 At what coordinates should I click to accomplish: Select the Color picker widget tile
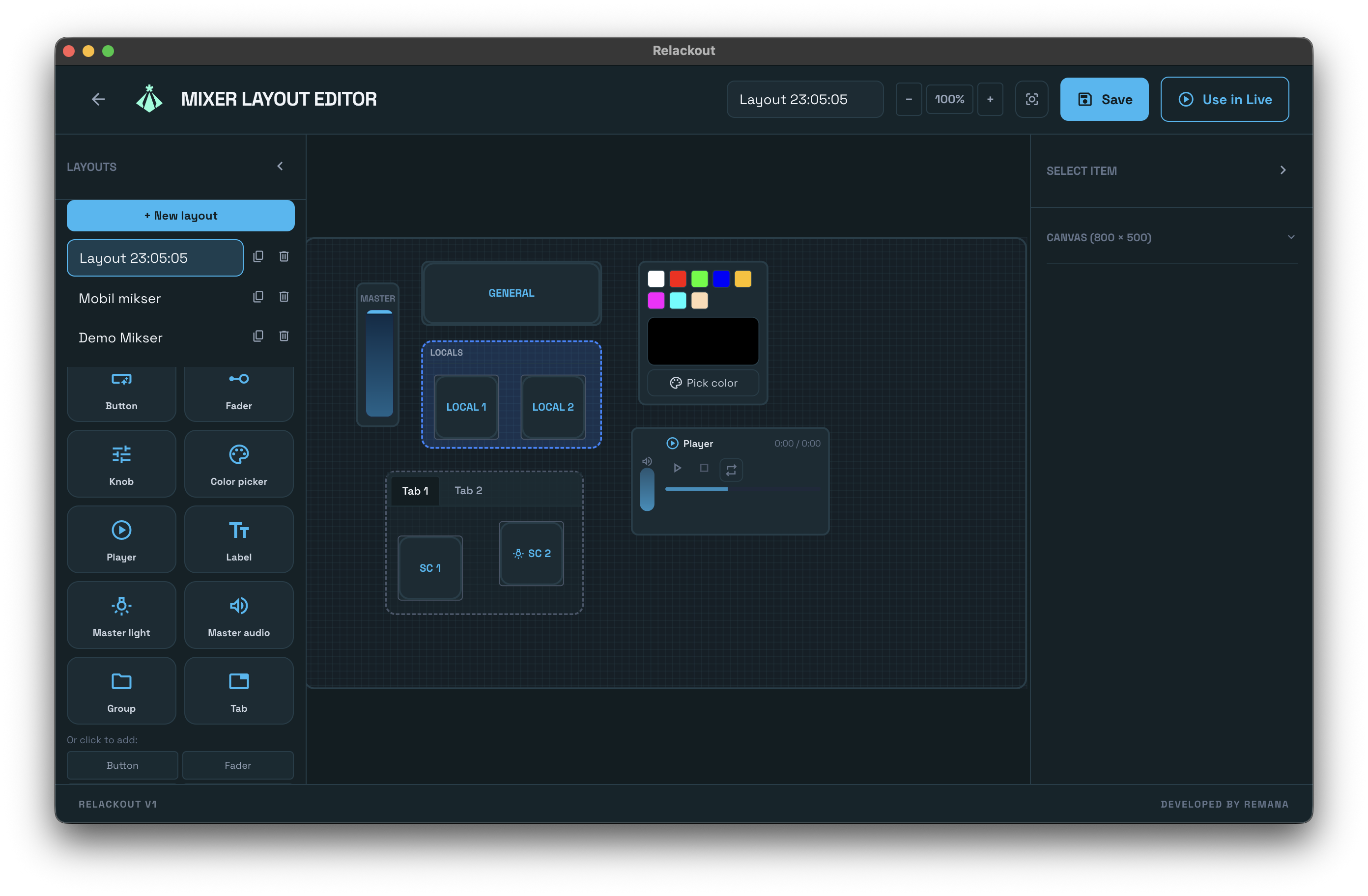pos(238,464)
